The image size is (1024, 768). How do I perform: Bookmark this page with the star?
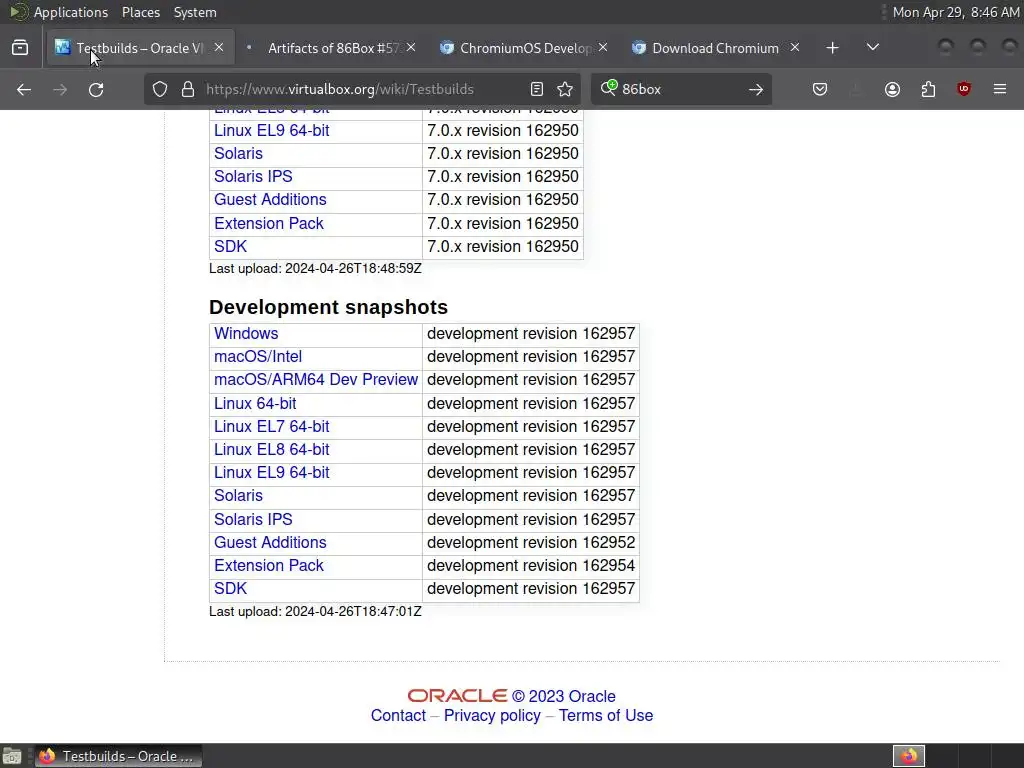pyautogui.click(x=565, y=89)
